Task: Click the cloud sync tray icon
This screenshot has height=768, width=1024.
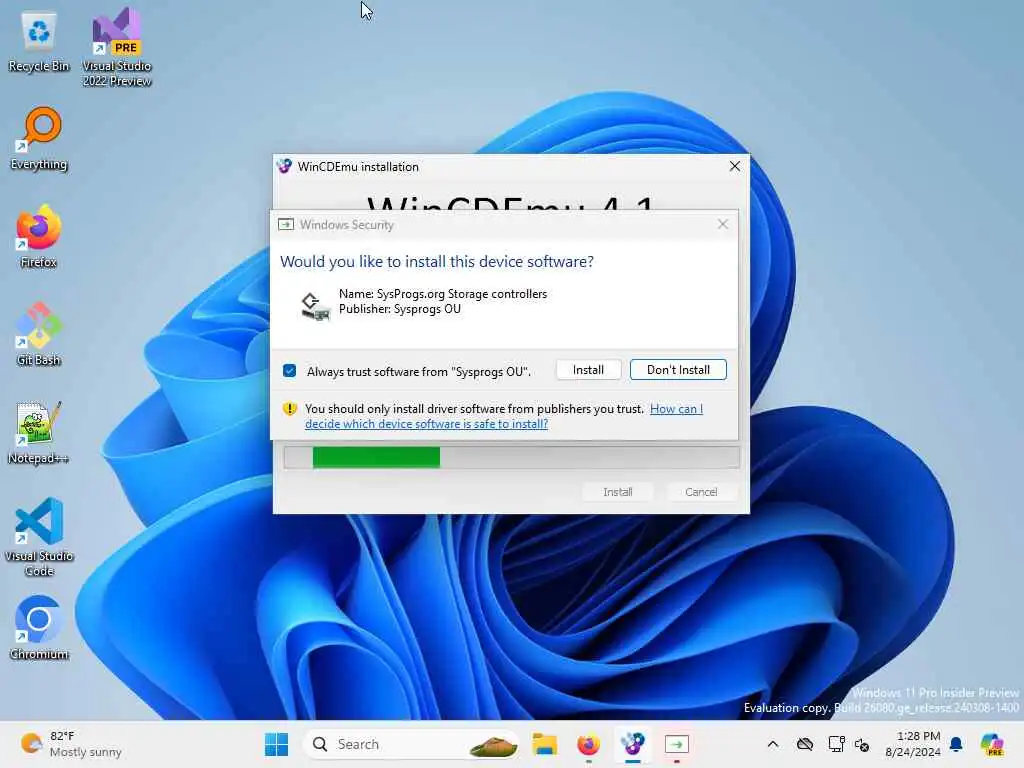Action: tap(805, 744)
